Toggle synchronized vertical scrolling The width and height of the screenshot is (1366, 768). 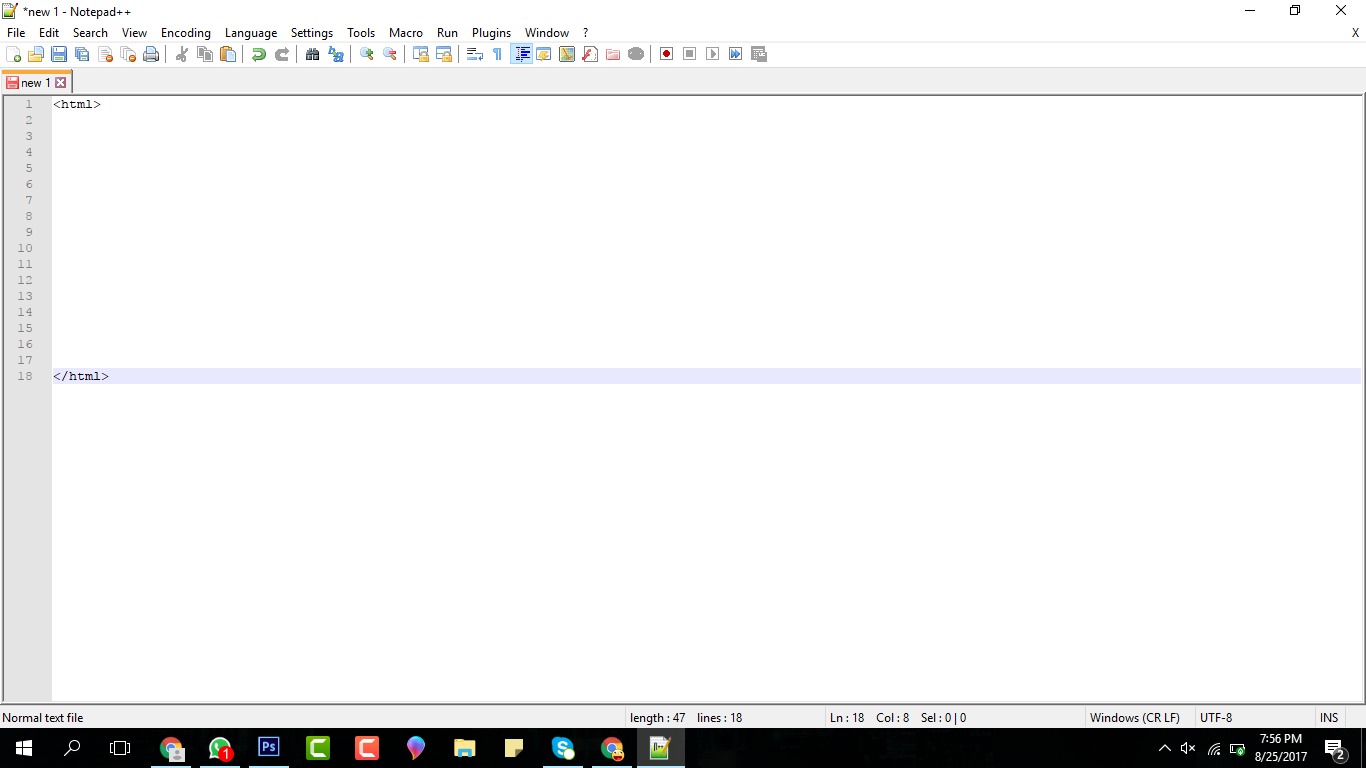click(x=421, y=54)
